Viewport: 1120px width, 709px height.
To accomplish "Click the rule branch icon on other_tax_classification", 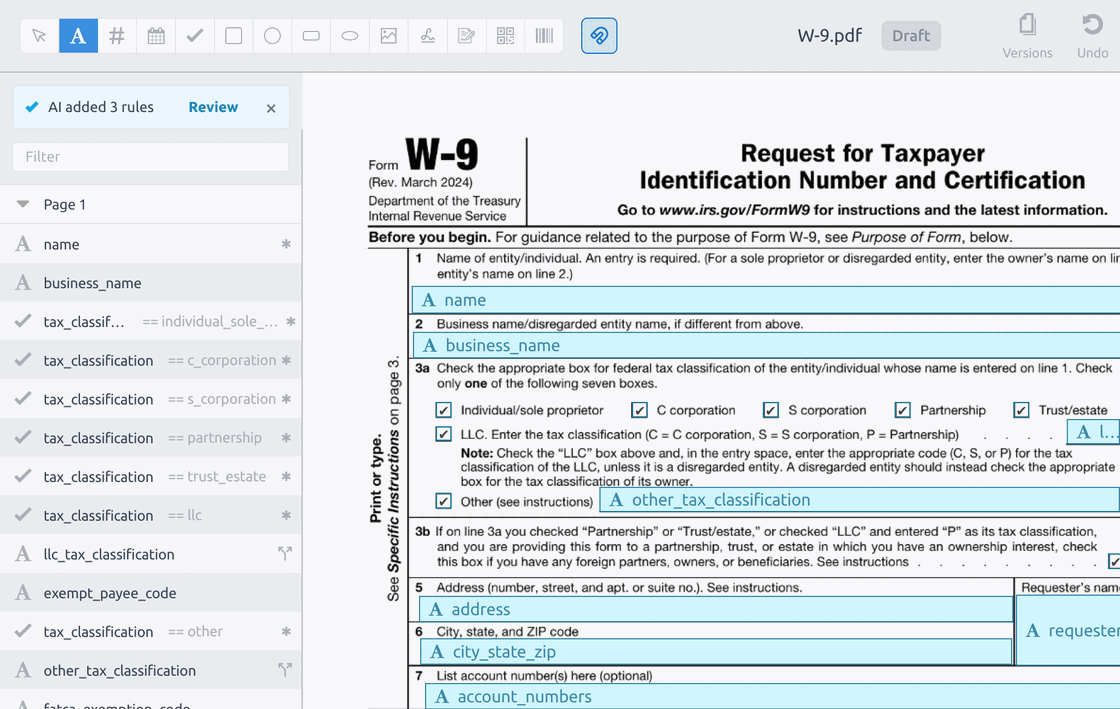I will pyautogui.click(x=285, y=670).
